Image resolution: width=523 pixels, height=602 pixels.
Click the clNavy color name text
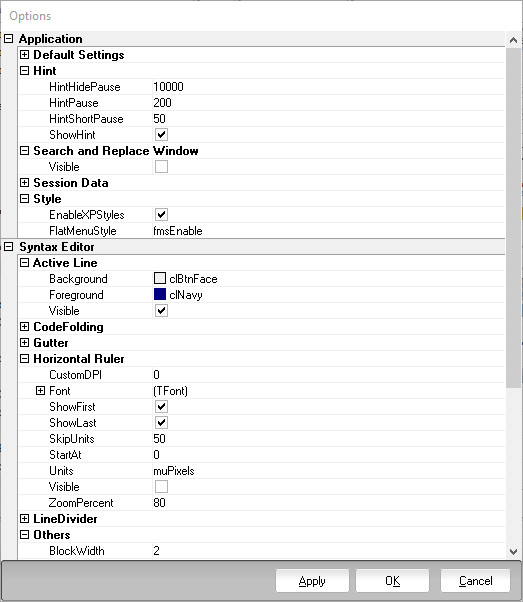pyautogui.click(x=186, y=295)
